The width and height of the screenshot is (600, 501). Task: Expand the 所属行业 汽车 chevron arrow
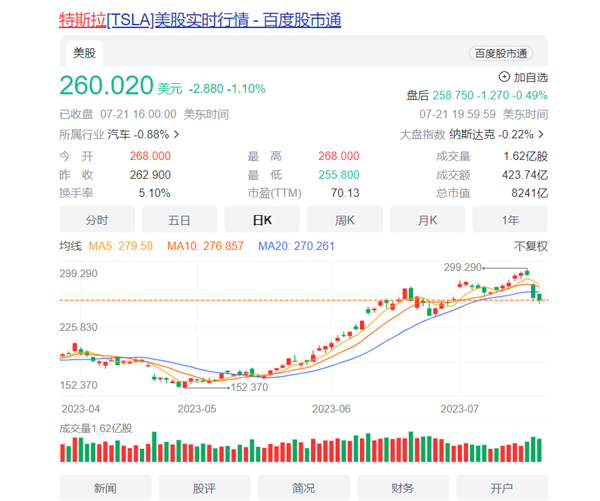tap(176, 134)
